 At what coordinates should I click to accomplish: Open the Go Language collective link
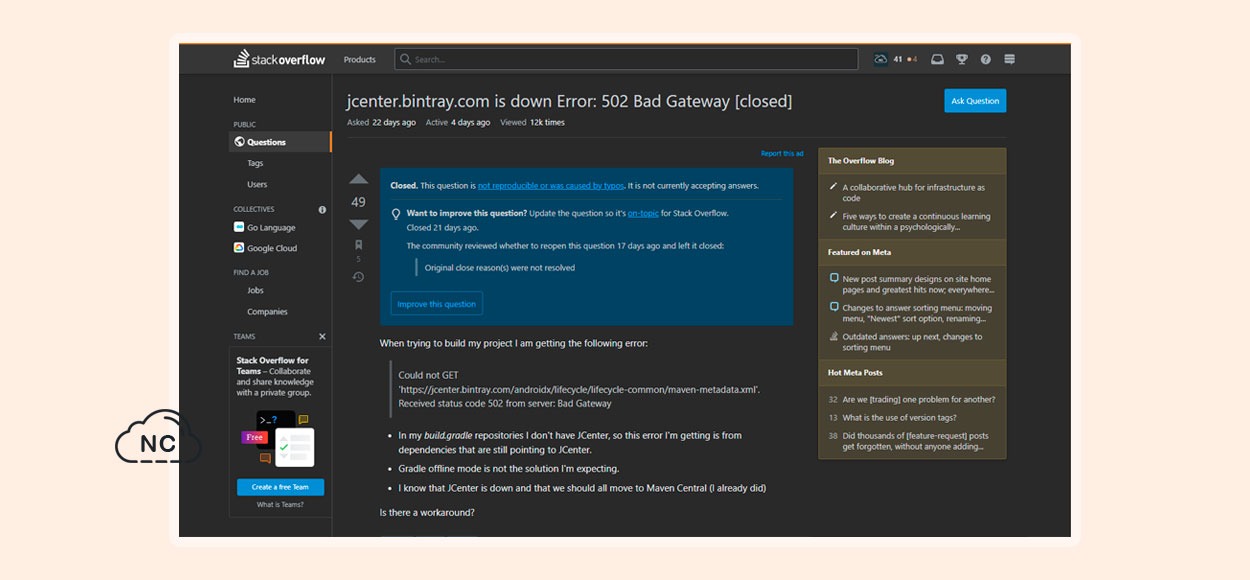(271, 227)
